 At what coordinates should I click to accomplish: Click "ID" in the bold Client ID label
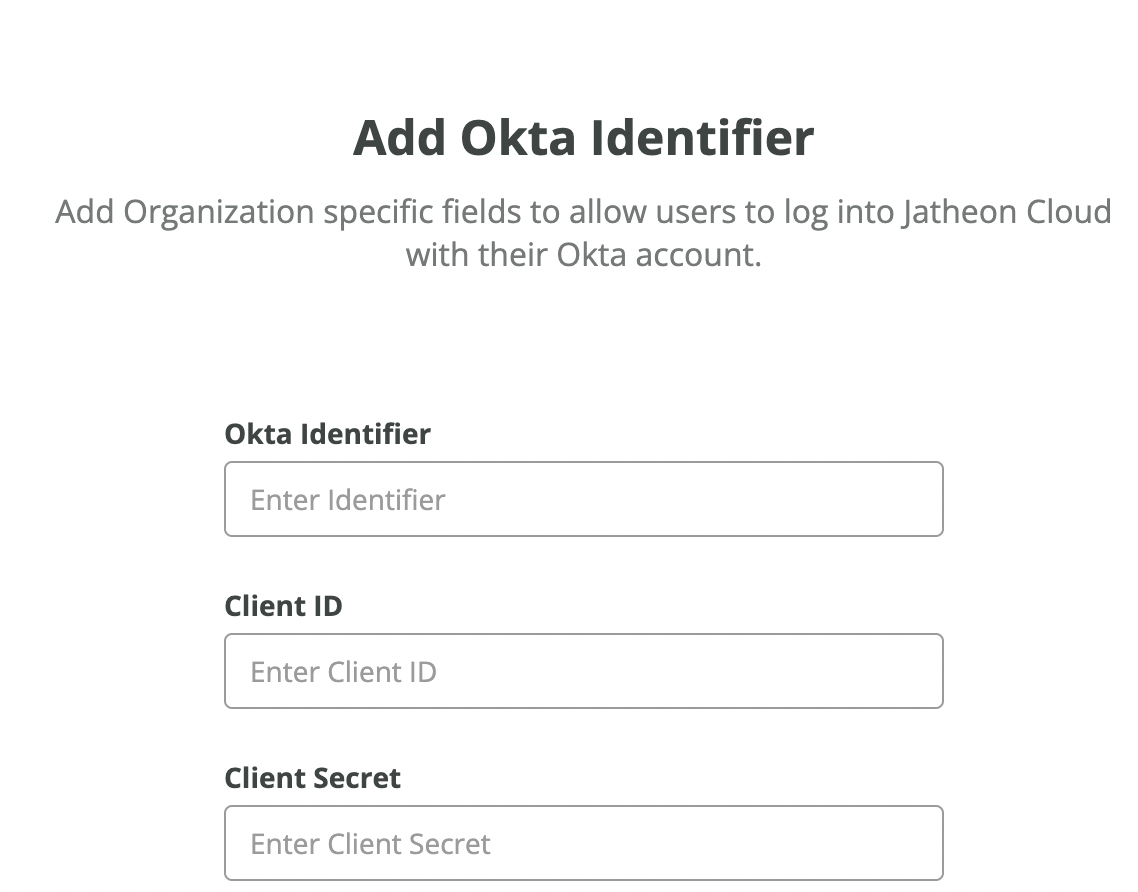(x=327, y=605)
